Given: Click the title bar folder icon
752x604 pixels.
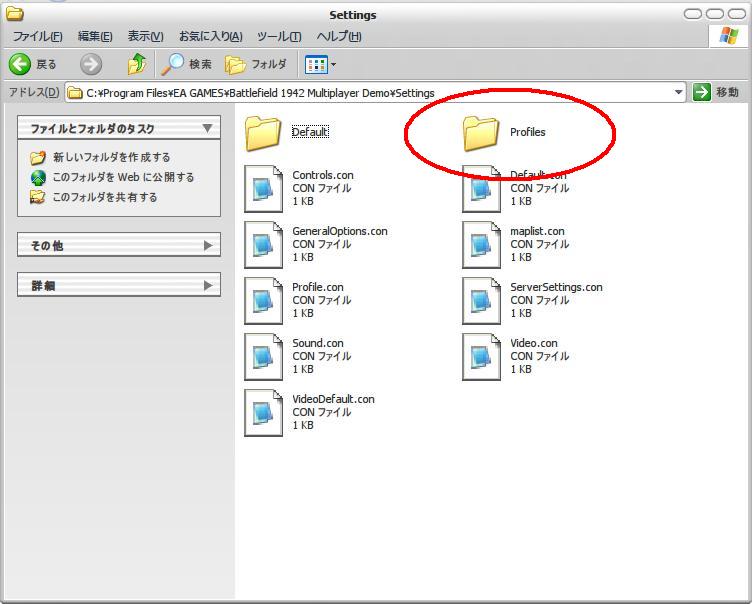Looking at the screenshot, I should point(14,14).
